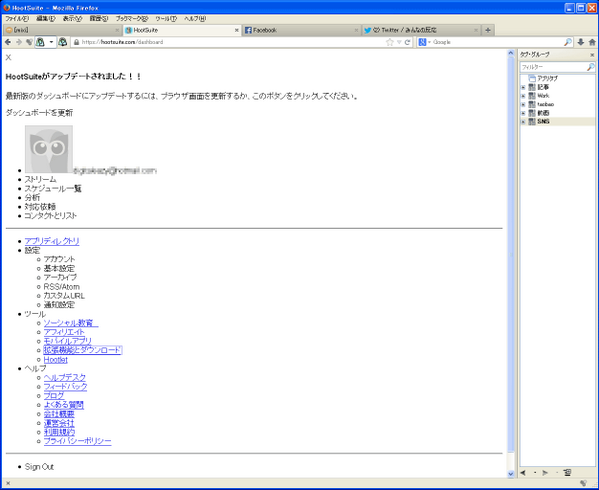Open the モバイルアプリ link
Viewport: 599px width, 490px height.
pos(68,341)
